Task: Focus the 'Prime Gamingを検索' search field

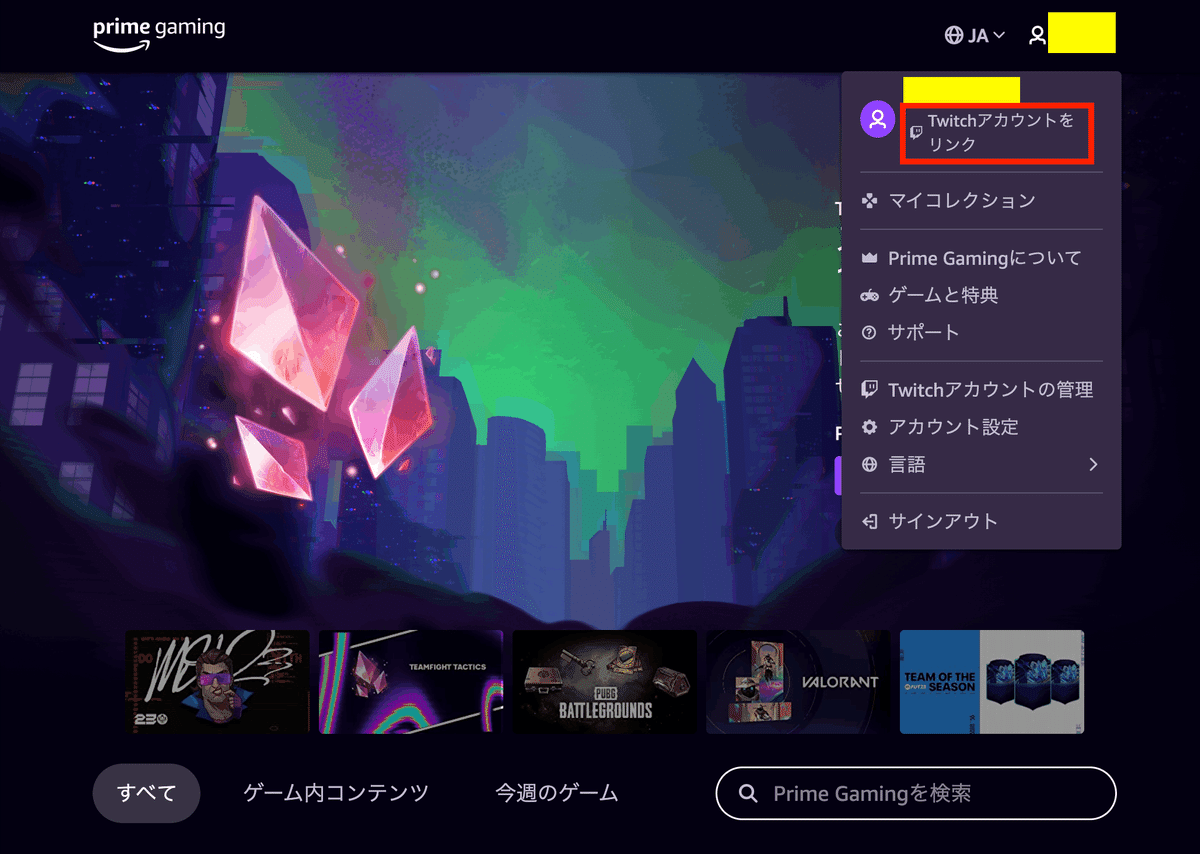Action: pos(916,794)
